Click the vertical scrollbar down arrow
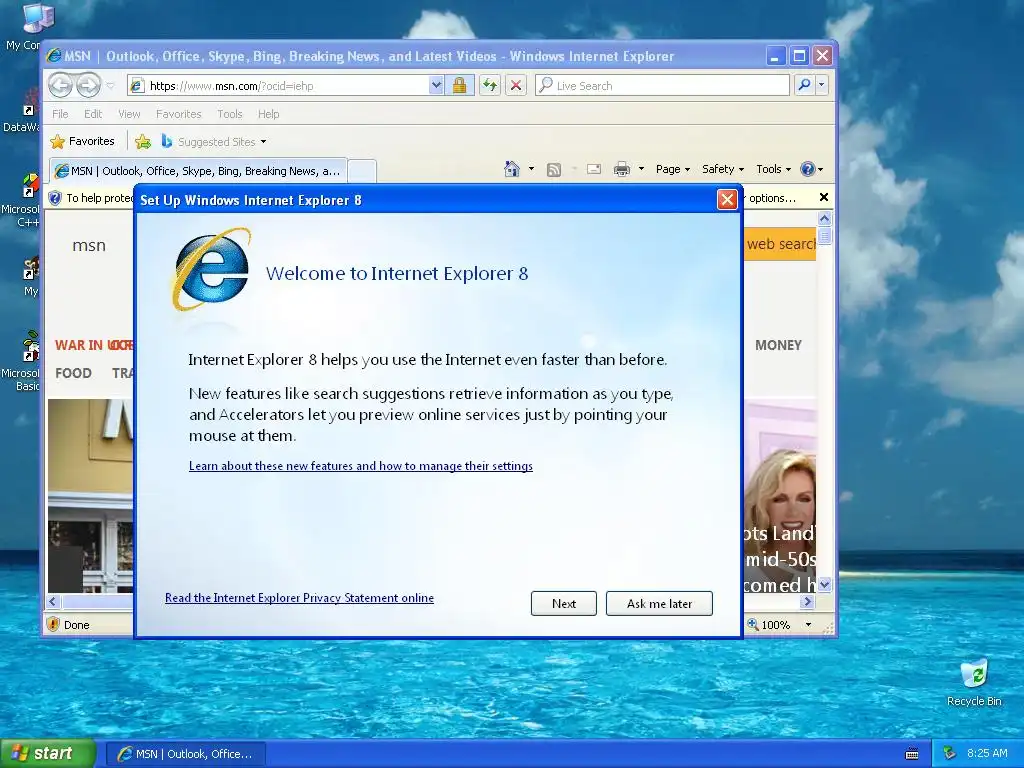 click(x=824, y=584)
